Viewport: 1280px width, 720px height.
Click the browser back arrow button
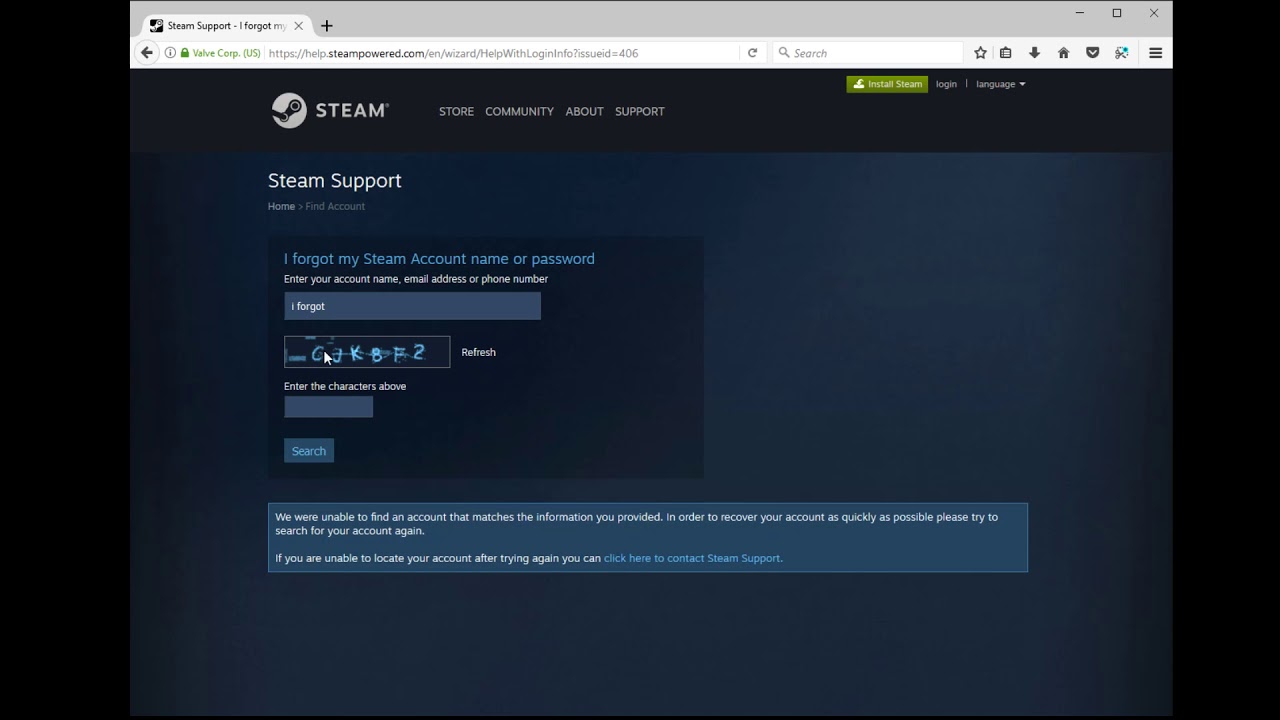(147, 53)
